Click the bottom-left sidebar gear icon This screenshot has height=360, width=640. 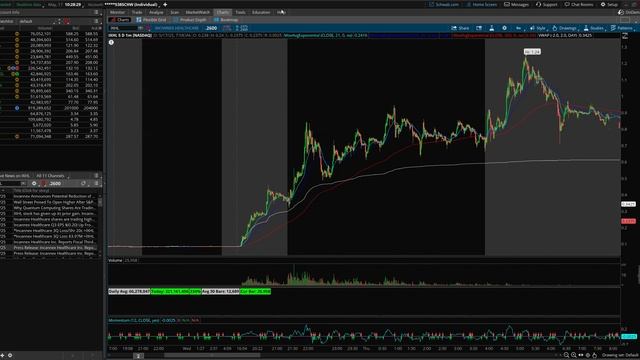click(10, 356)
